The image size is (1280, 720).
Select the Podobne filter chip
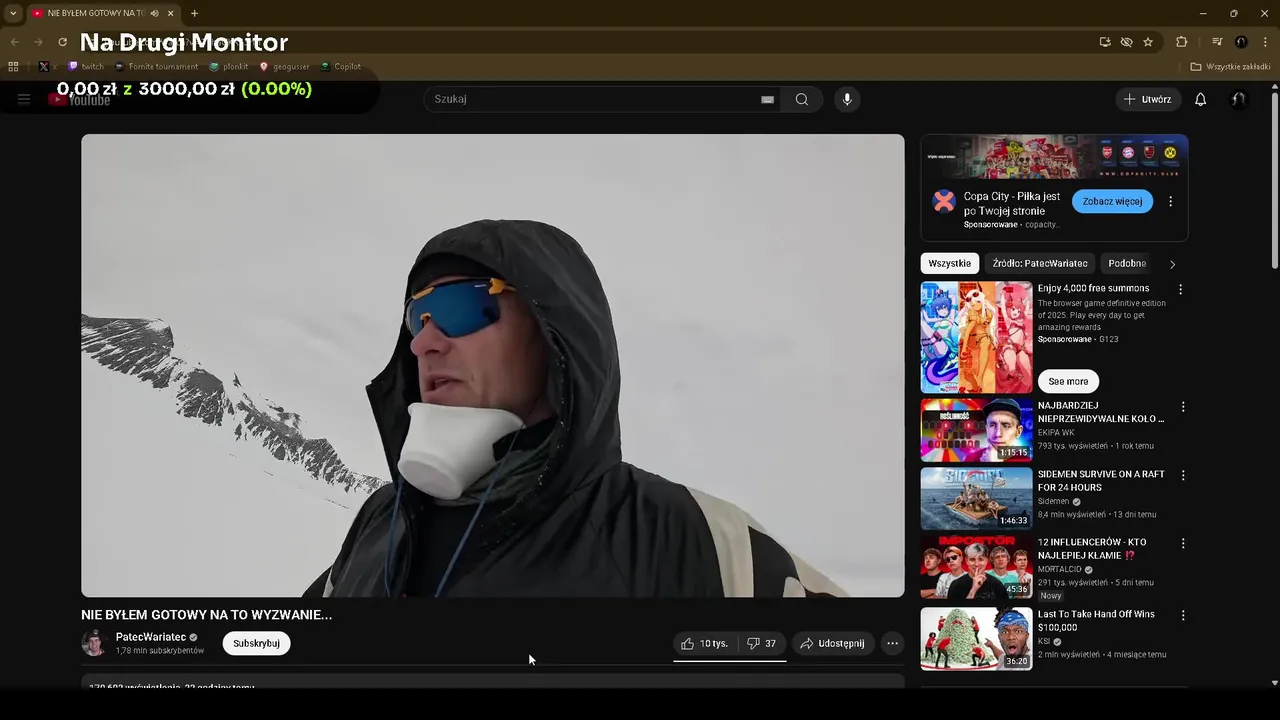[1127, 263]
